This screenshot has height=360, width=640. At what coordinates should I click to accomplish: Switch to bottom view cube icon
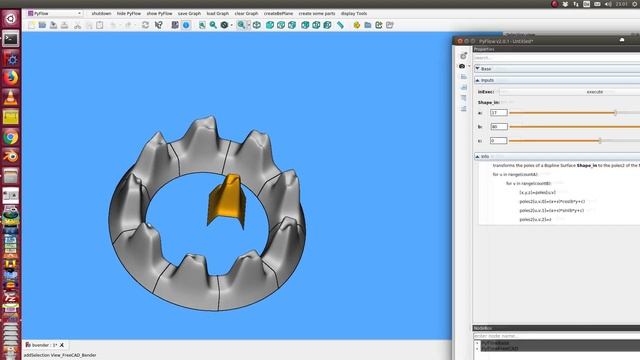pos(316,25)
